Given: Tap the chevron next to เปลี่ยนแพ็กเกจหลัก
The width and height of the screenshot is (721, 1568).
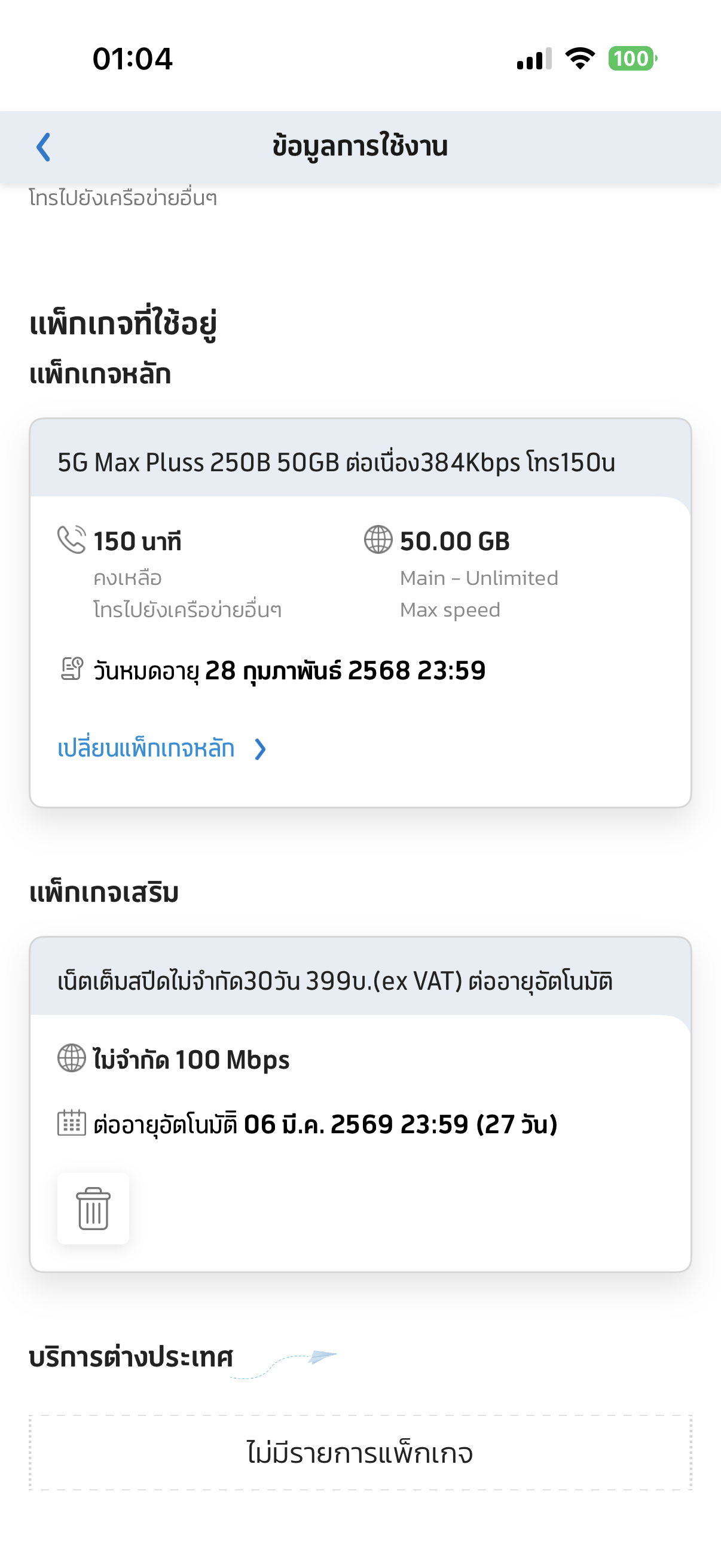Looking at the screenshot, I should pos(261,749).
